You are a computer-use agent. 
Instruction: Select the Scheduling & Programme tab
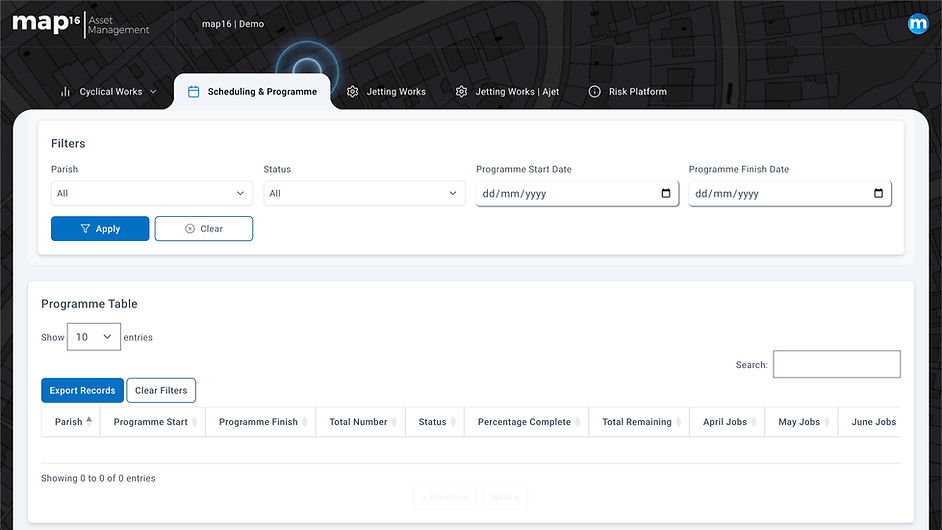pyautogui.click(x=252, y=91)
